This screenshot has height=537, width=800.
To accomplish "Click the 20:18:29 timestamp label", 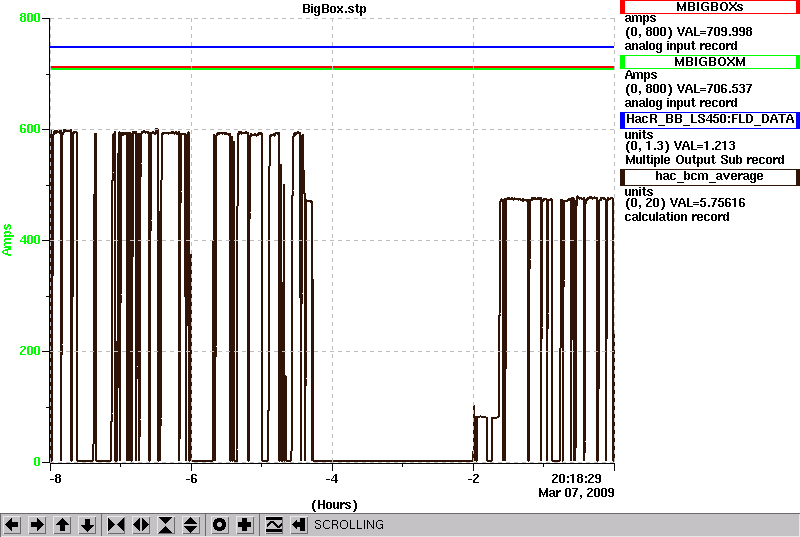I will (577, 479).
